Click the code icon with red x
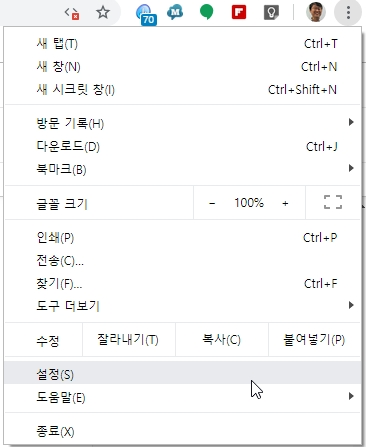 click(72, 13)
